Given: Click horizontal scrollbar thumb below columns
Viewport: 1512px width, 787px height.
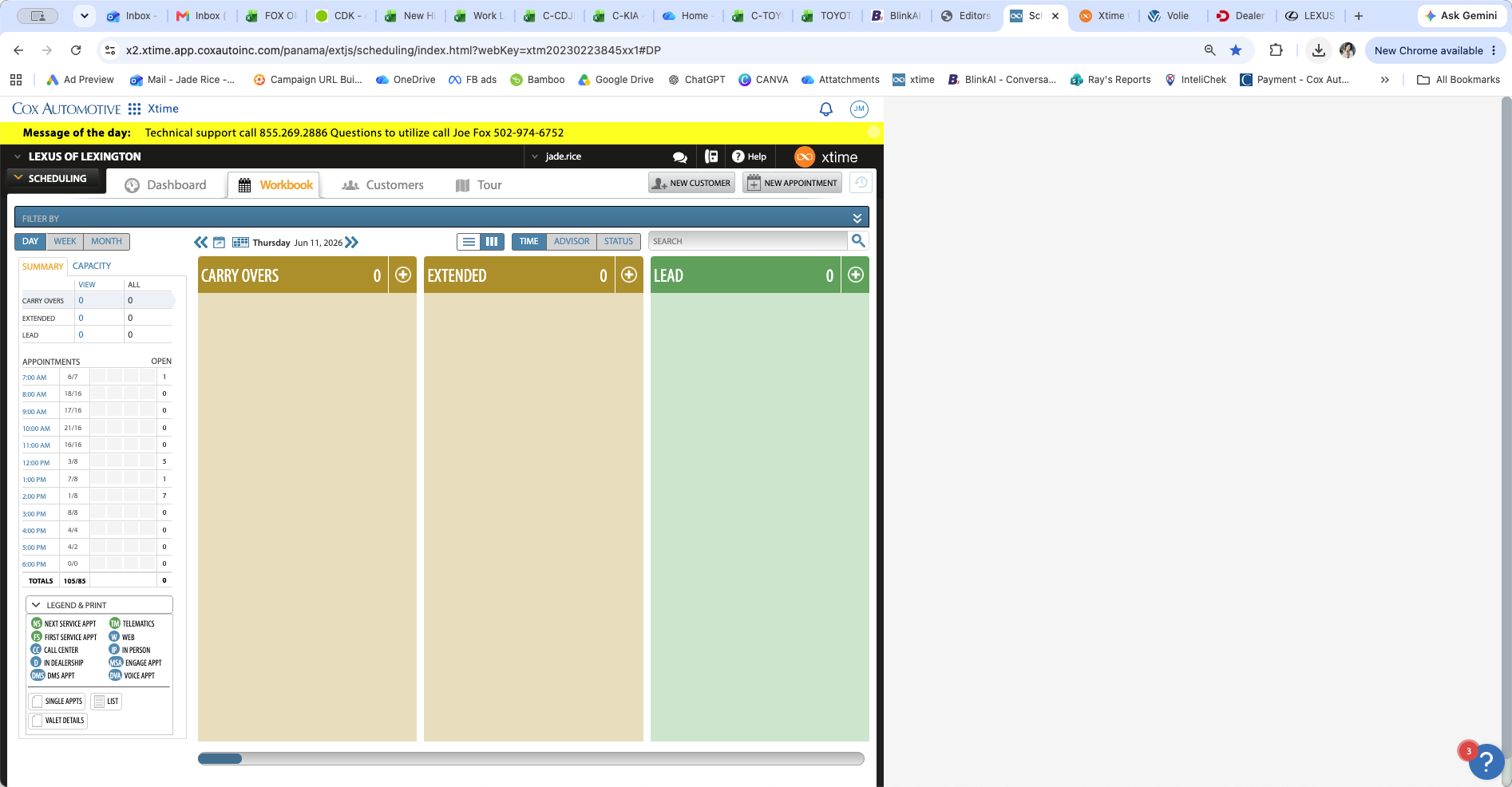Looking at the screenshot, I should [220, 758].
